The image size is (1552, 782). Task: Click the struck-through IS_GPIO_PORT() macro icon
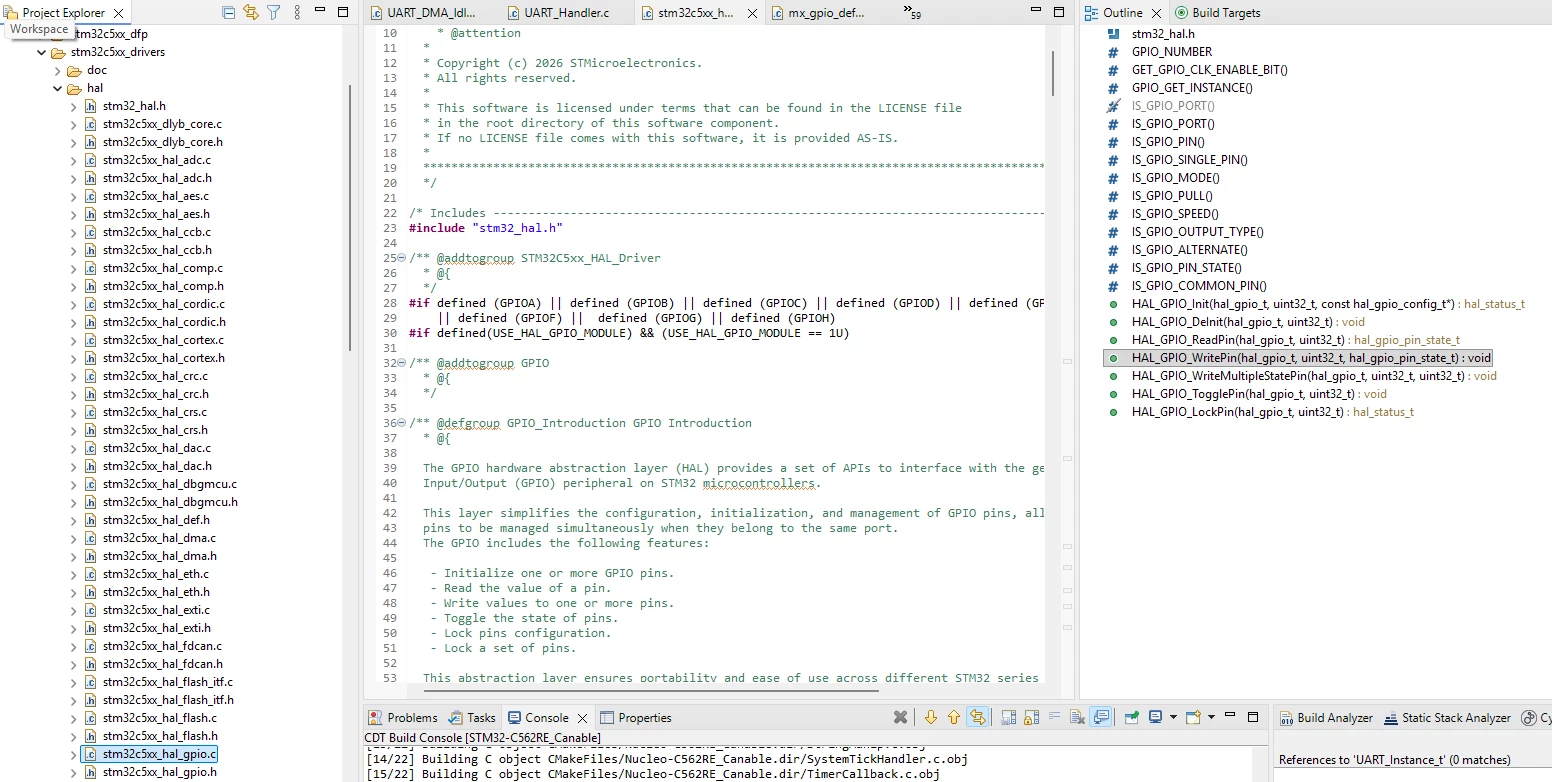1113,106
